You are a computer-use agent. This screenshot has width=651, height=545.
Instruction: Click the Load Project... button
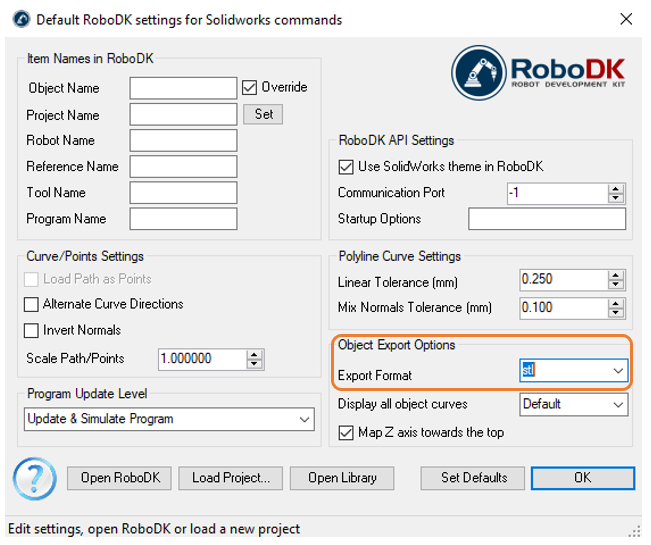(x=231, y=478)
